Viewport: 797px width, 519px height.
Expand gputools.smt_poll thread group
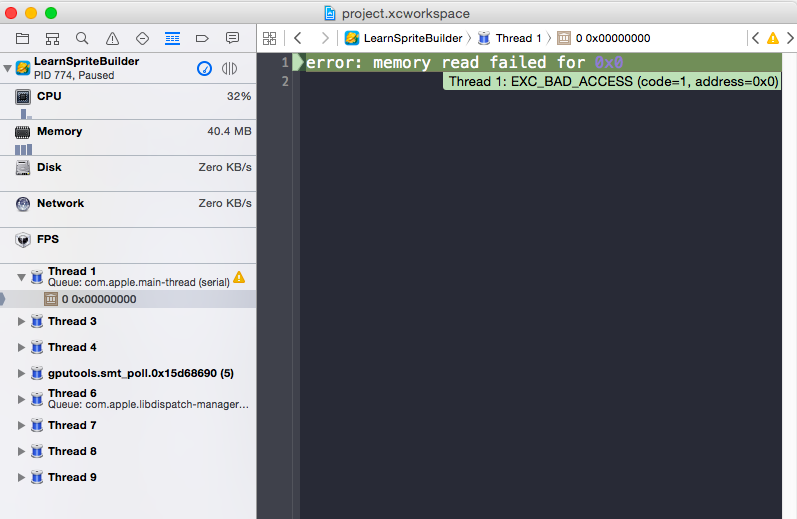coord(21,373)
